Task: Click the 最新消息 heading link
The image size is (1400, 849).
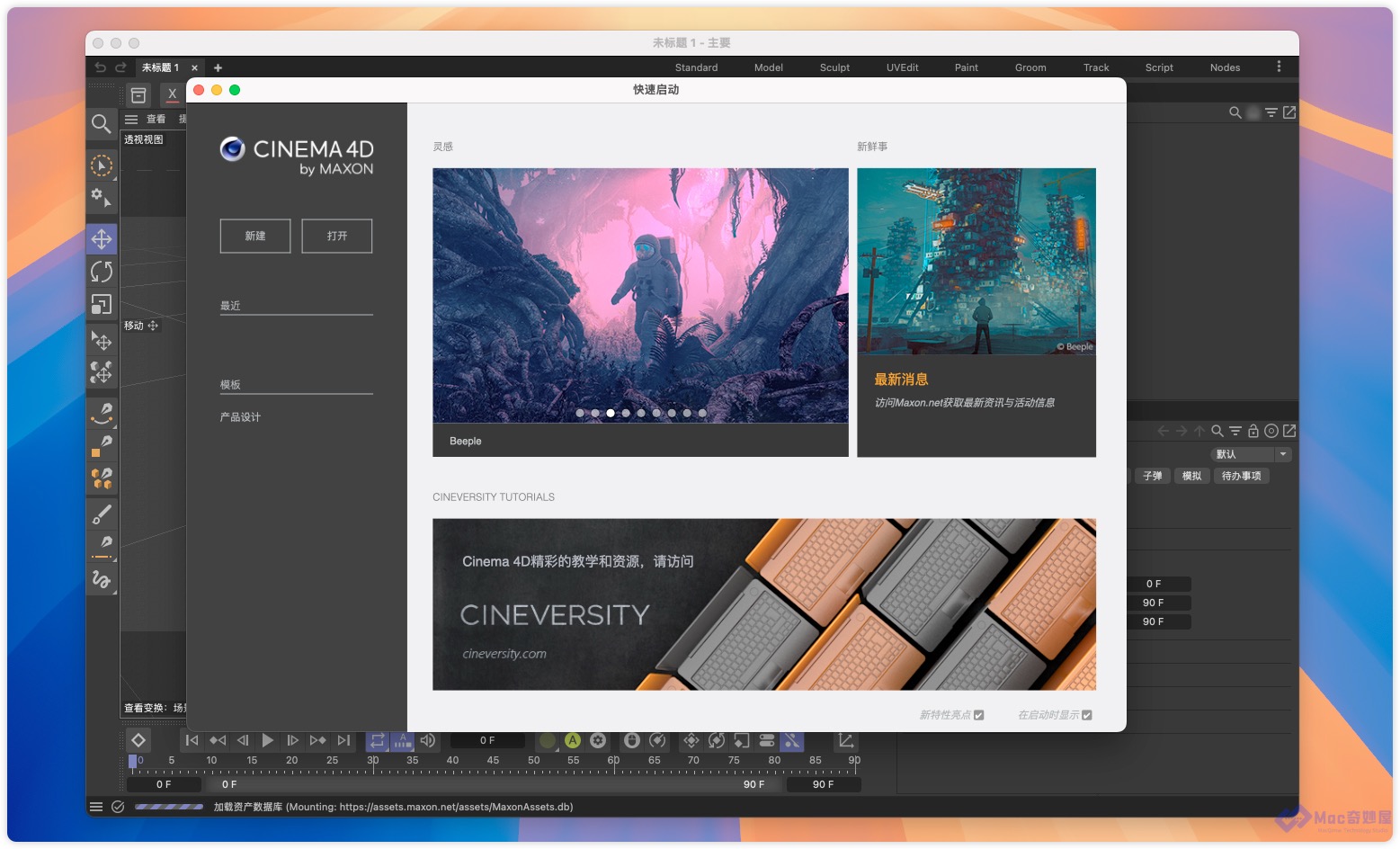Action: (901, 380)
